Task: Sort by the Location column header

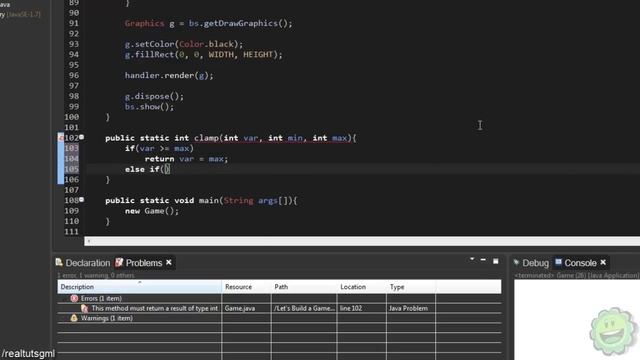Action: (x=362, y=287)
